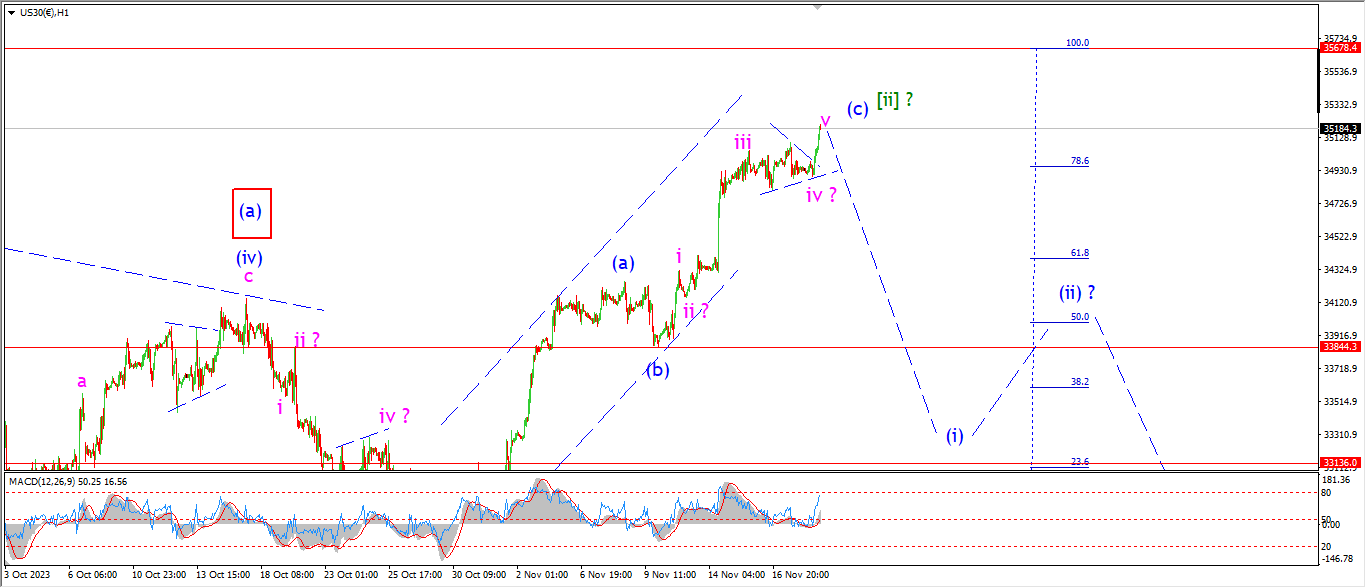Open the US30 chart dropdown arrow
1366x588 pixels.
point(11,12)
